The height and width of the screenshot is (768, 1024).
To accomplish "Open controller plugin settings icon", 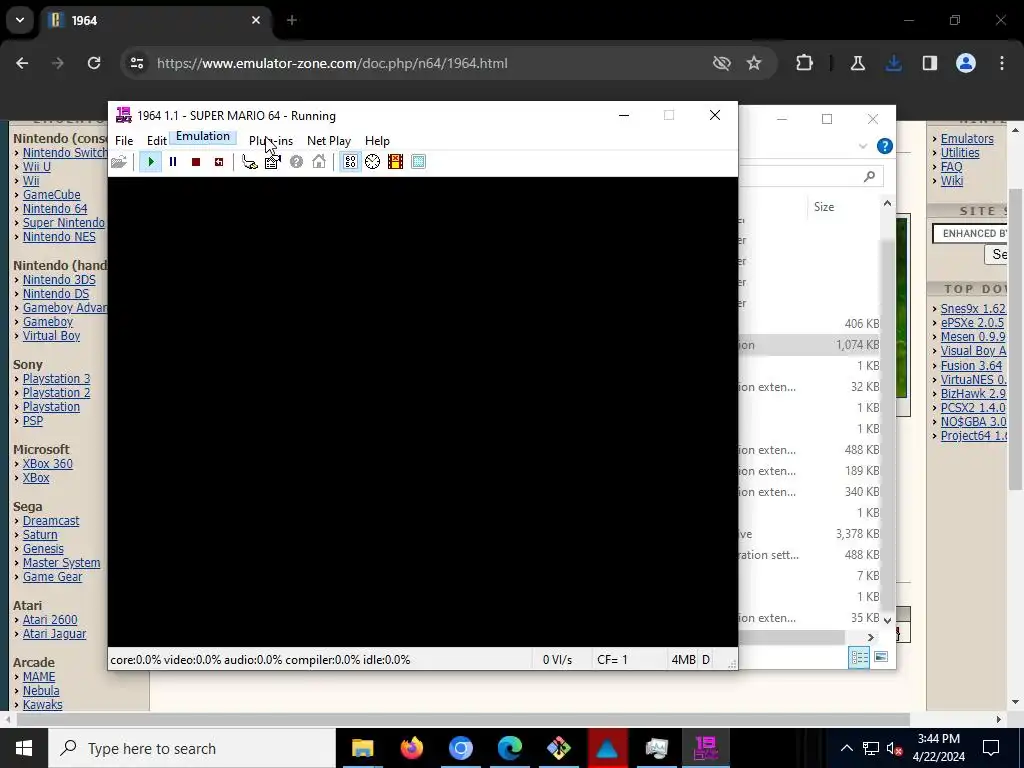I will pos(249,162).
